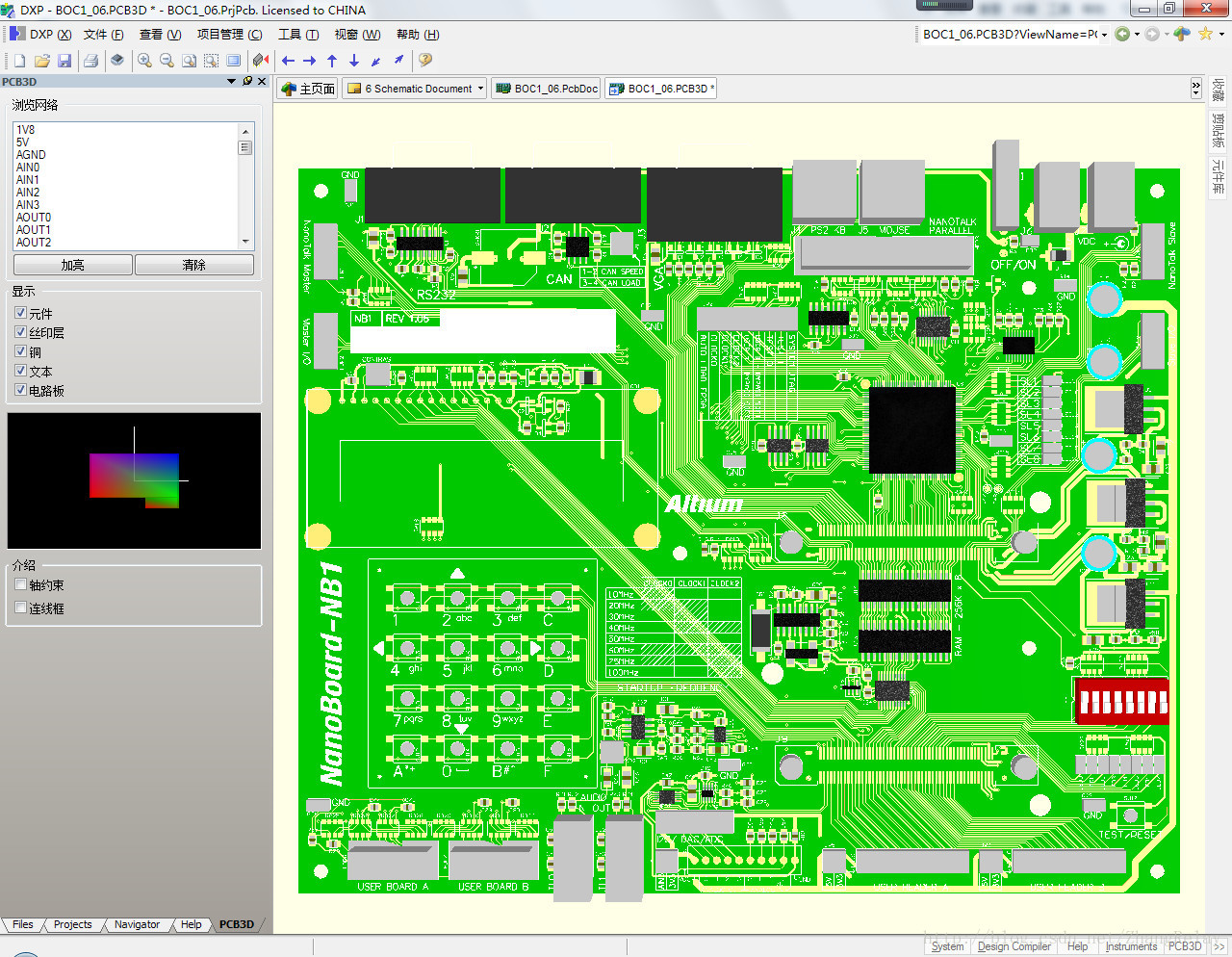Click the grayed-out forward navigation button
1232x957 pixels.
[x=1152, y=35]
